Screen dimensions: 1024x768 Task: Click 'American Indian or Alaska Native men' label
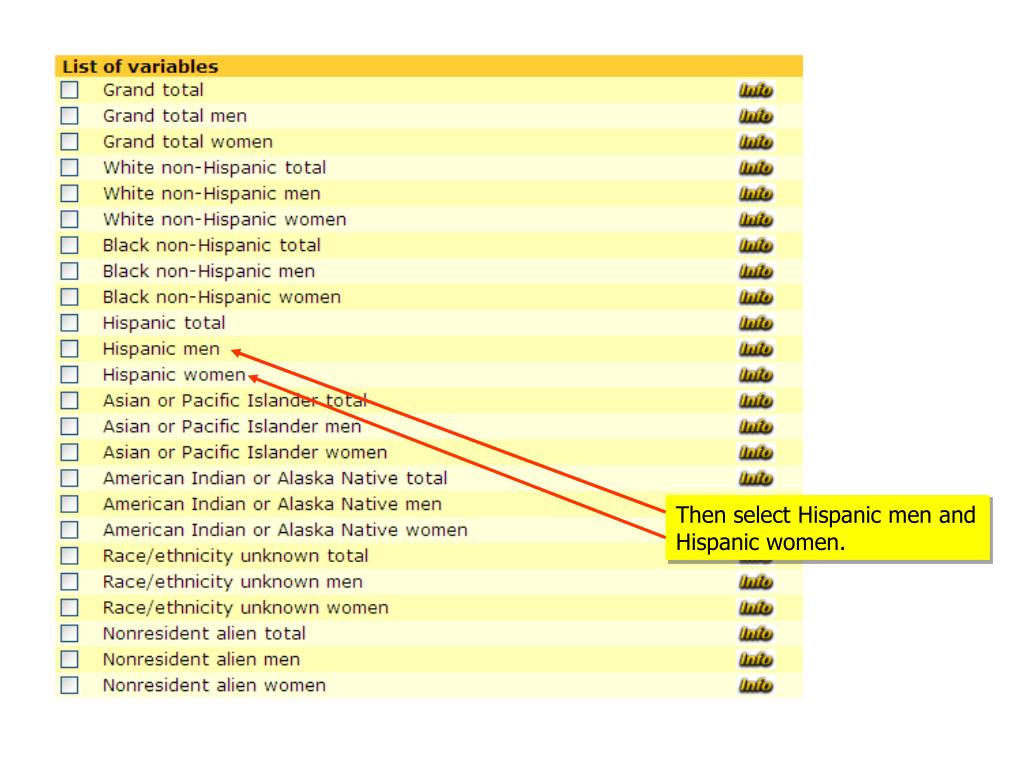click(x=272, y=504)
